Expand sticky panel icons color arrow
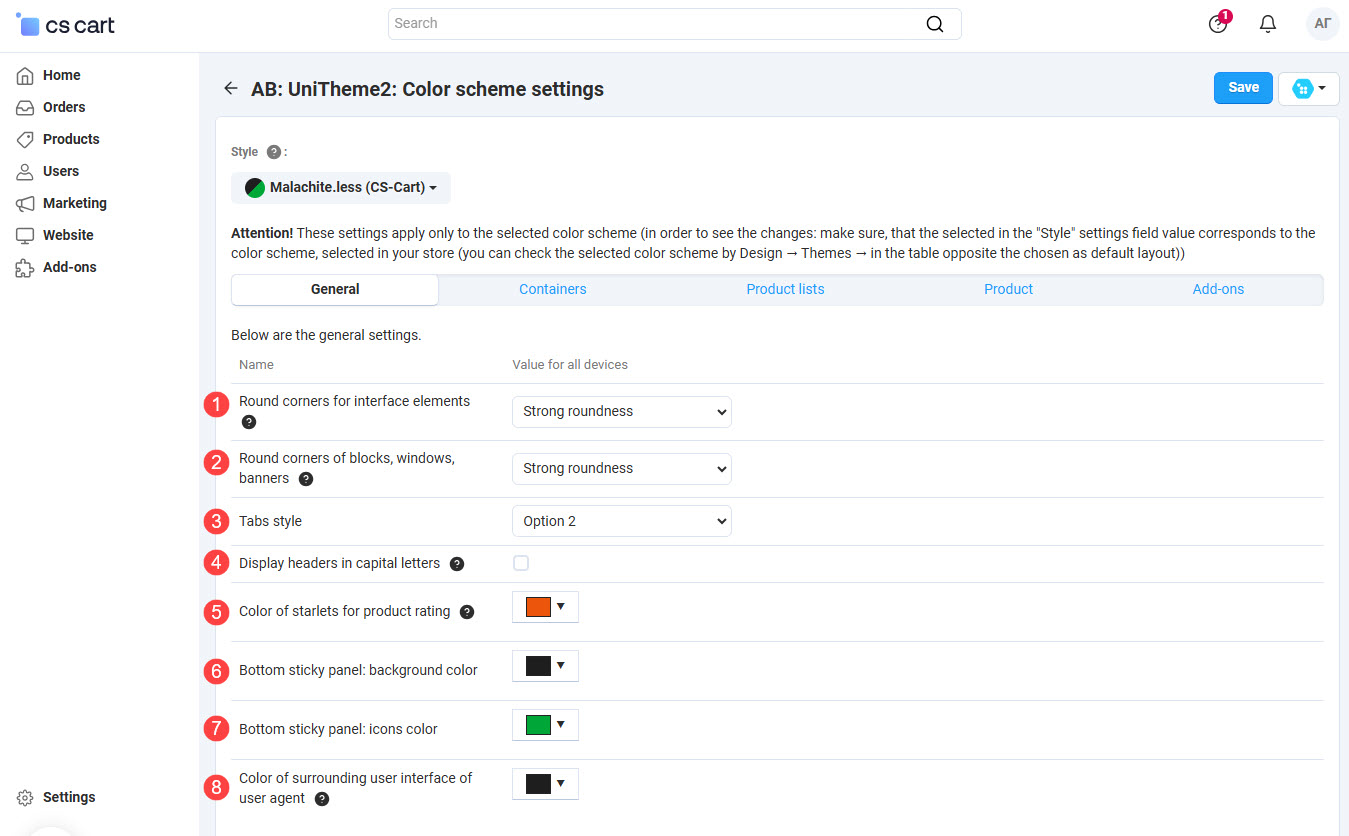Image resolution: width=1349 pixels, height=836 pixels. coord(561,724)
